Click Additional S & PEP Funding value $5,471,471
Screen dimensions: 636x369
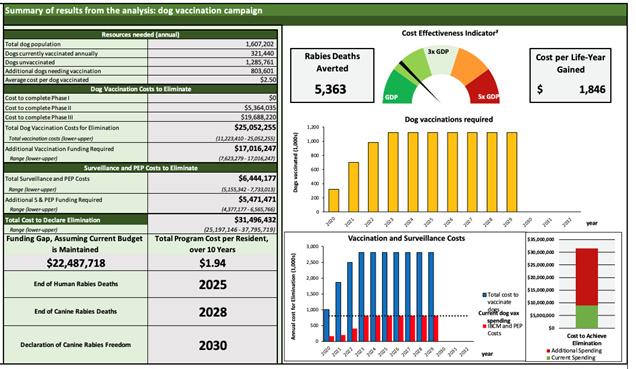(257, 200)
